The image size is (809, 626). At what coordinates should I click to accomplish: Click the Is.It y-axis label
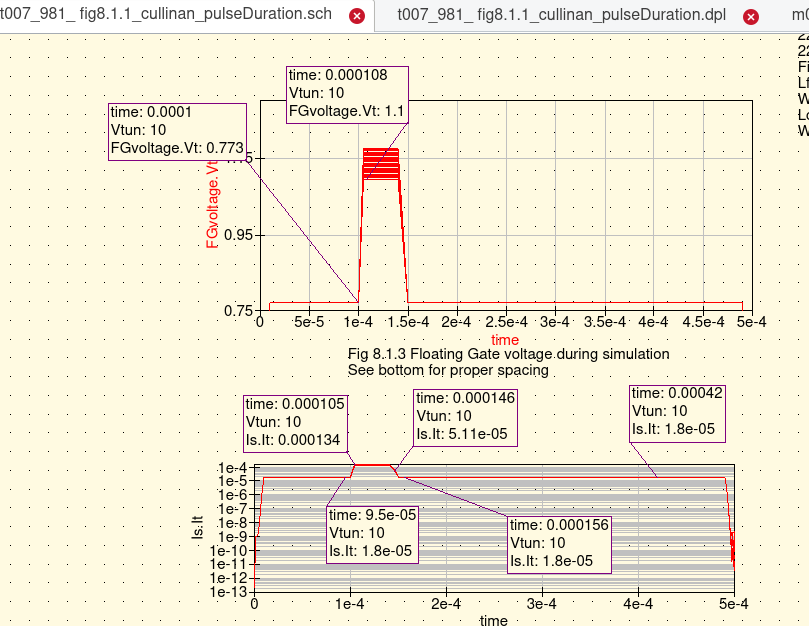pos(197,529)
